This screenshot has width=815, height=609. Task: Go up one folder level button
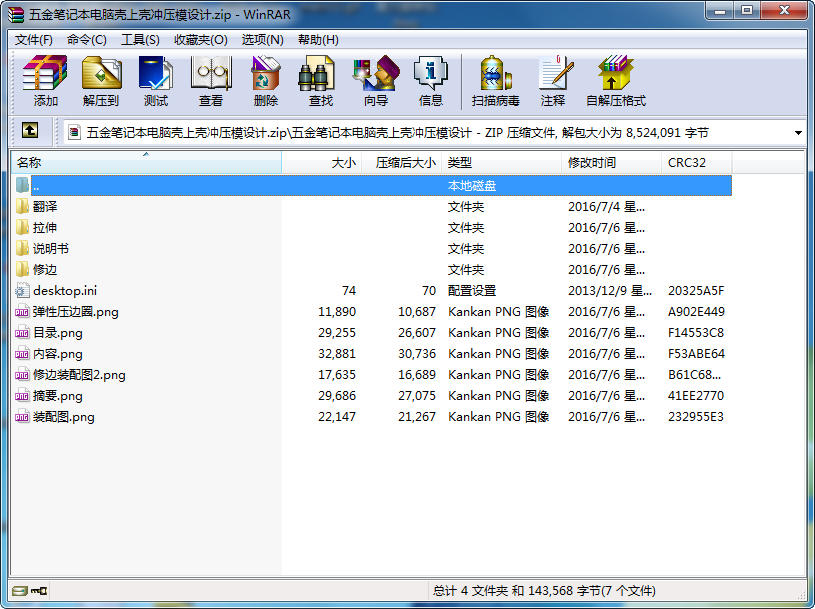click(30, 131)
